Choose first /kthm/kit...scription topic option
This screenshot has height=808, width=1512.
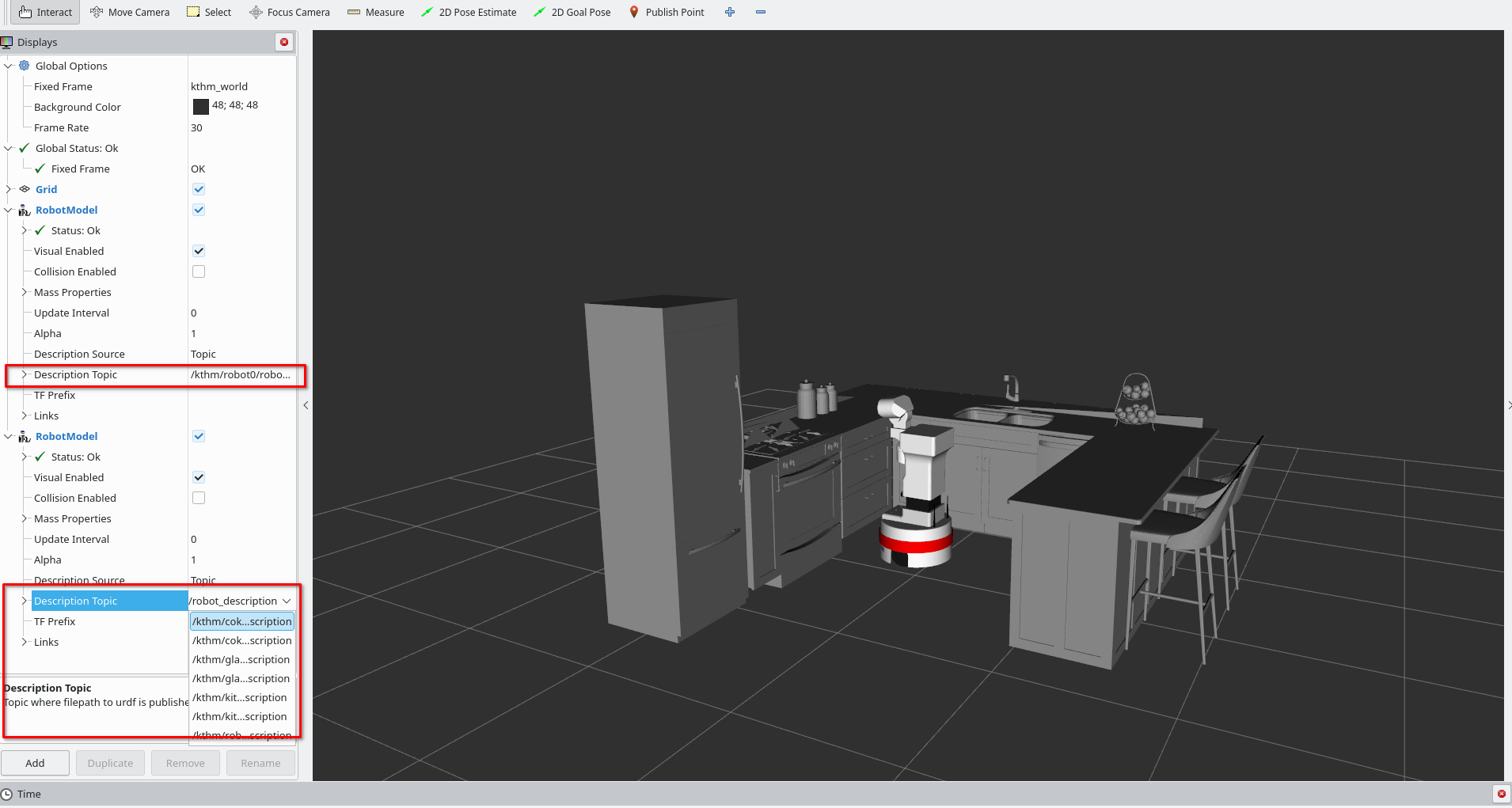pyautogui.click(x=242, y=697)
